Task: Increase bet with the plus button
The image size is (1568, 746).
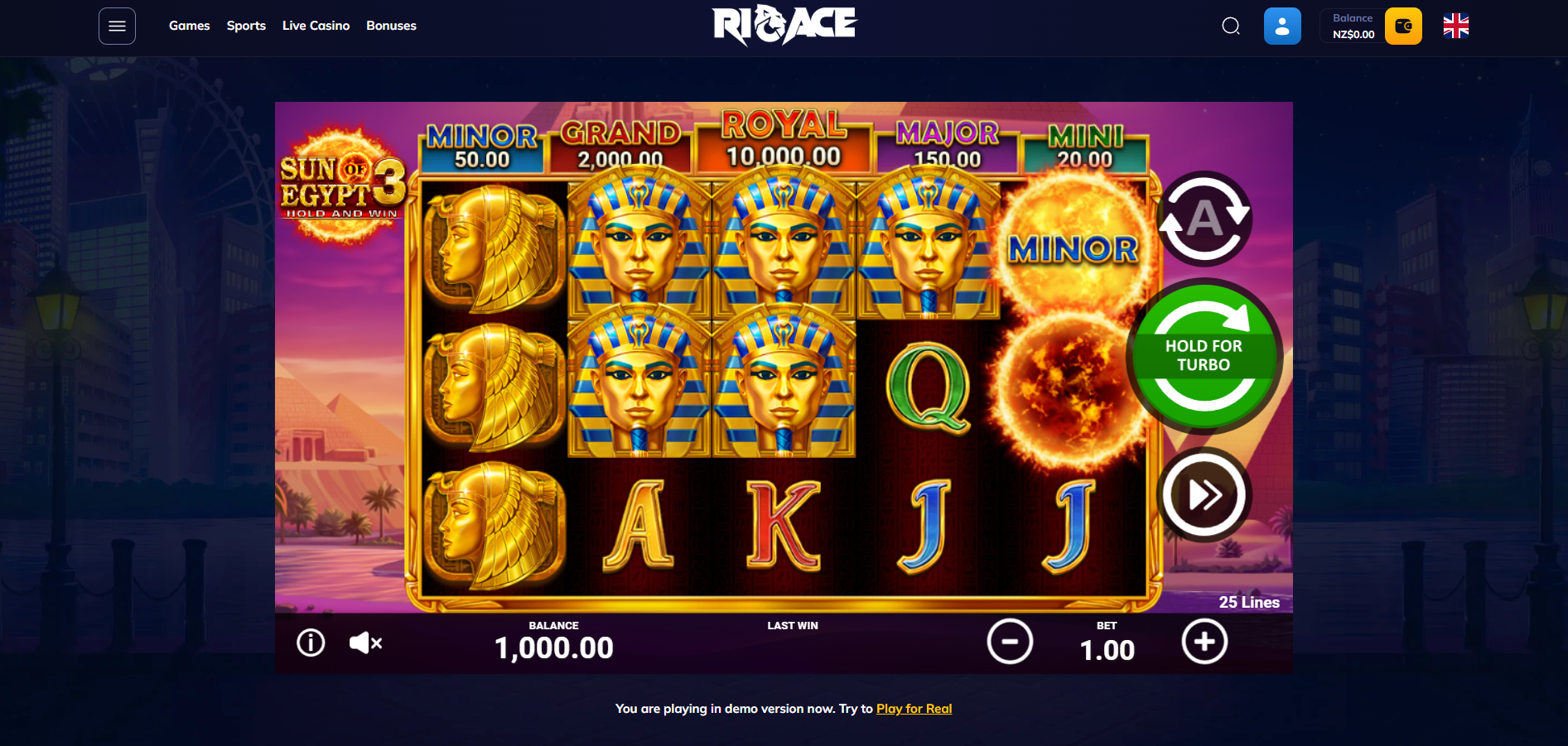Action: (1204, 642)
